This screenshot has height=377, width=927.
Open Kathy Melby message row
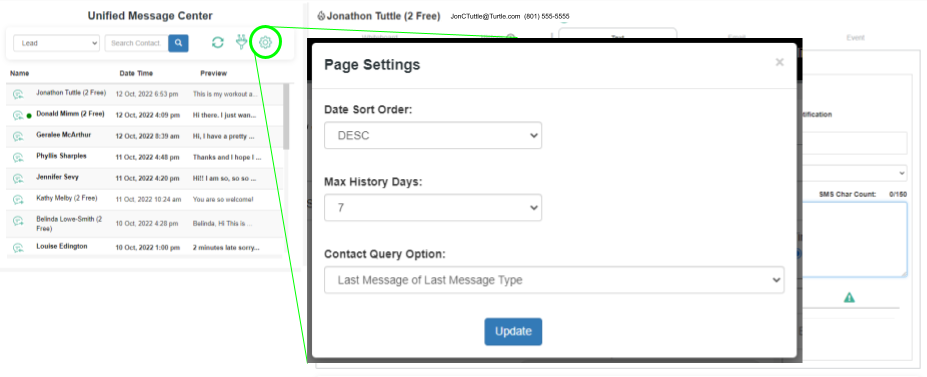pyautogui.click(x=146, y=200)
